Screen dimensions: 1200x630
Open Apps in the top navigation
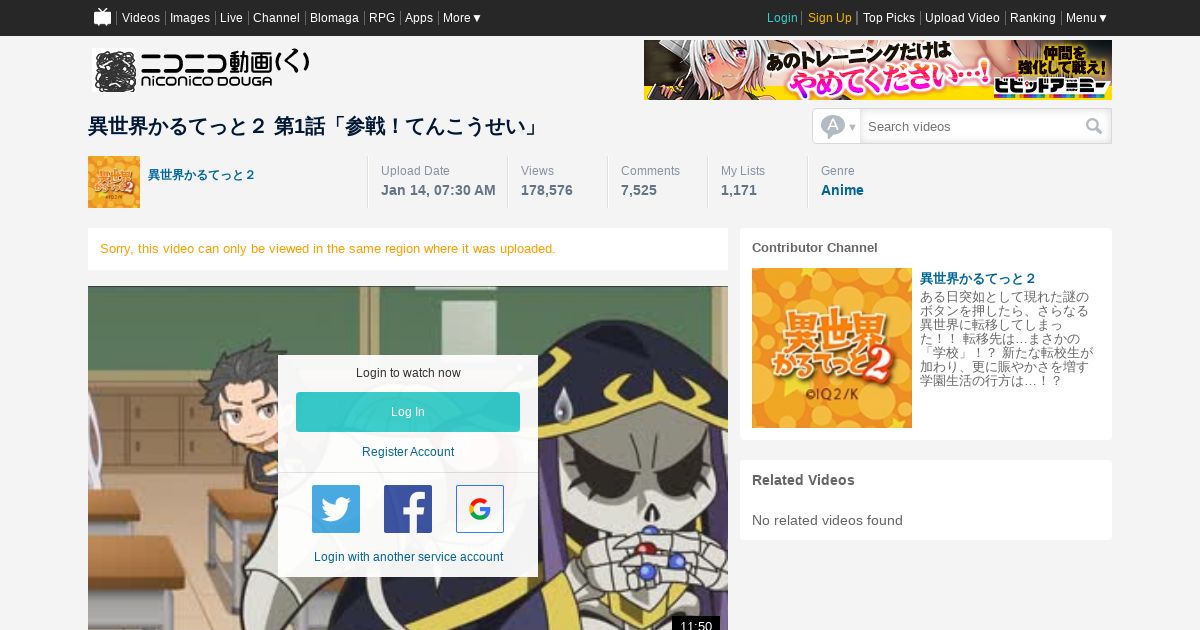coord(419,18)
